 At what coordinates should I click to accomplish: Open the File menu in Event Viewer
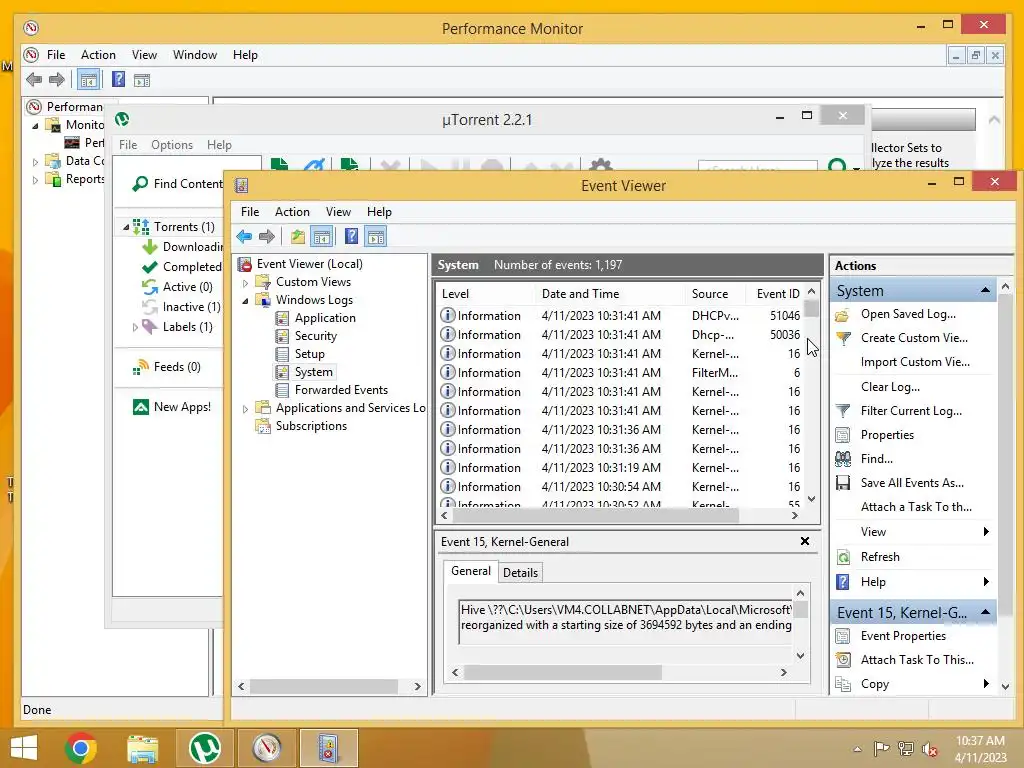point(249,212)
